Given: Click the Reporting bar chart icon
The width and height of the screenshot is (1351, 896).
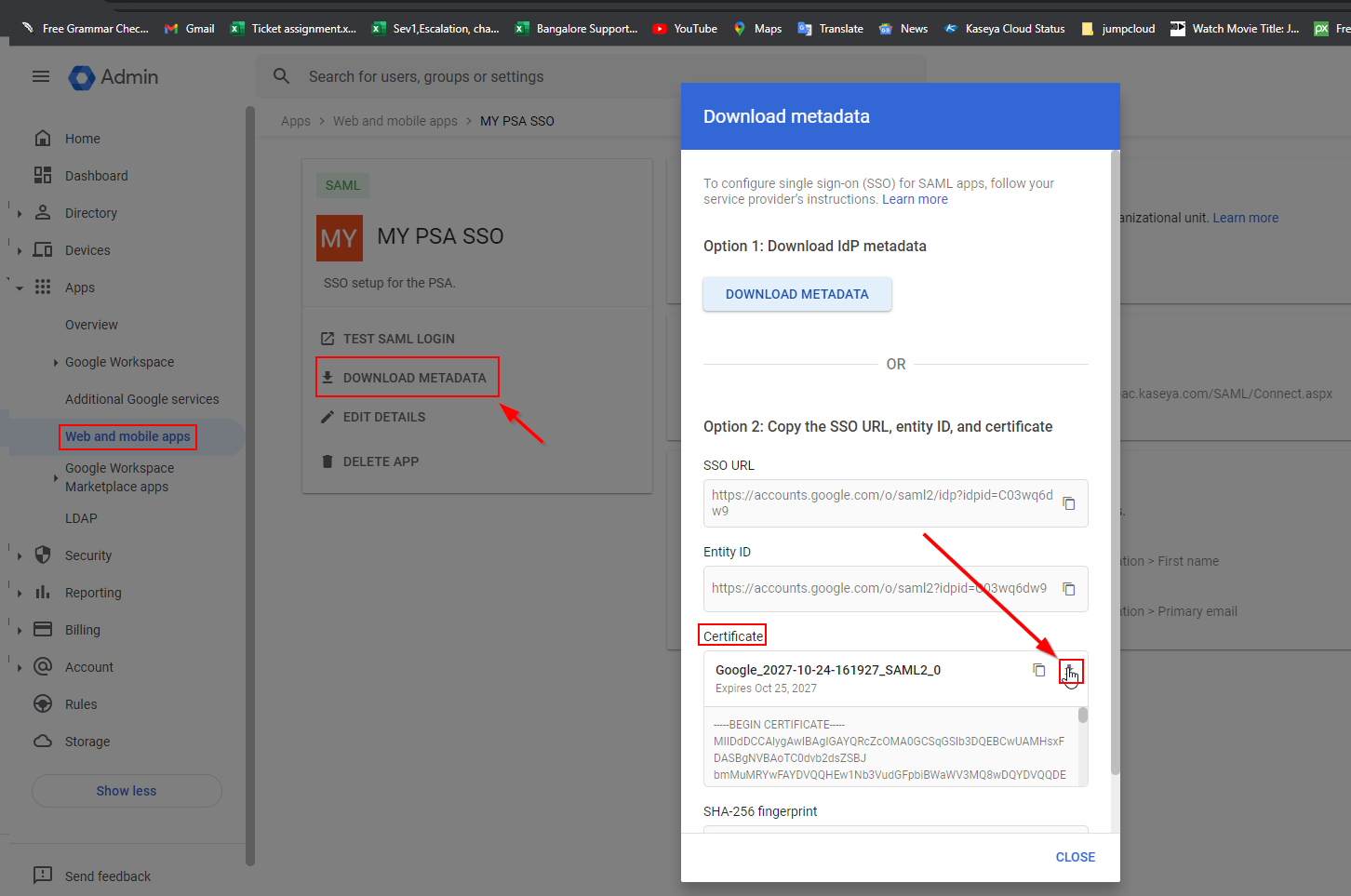Looking at the screenshot, I should [x=43, y=593].
